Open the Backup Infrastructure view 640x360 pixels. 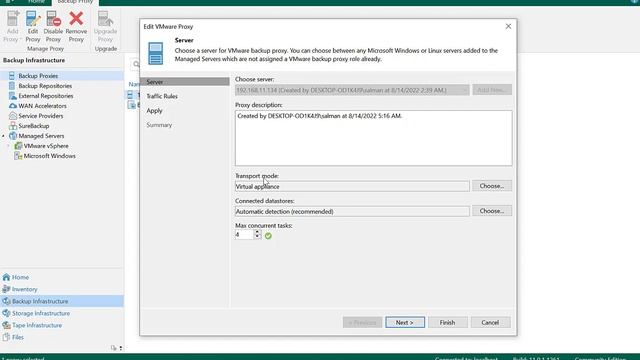40,301
